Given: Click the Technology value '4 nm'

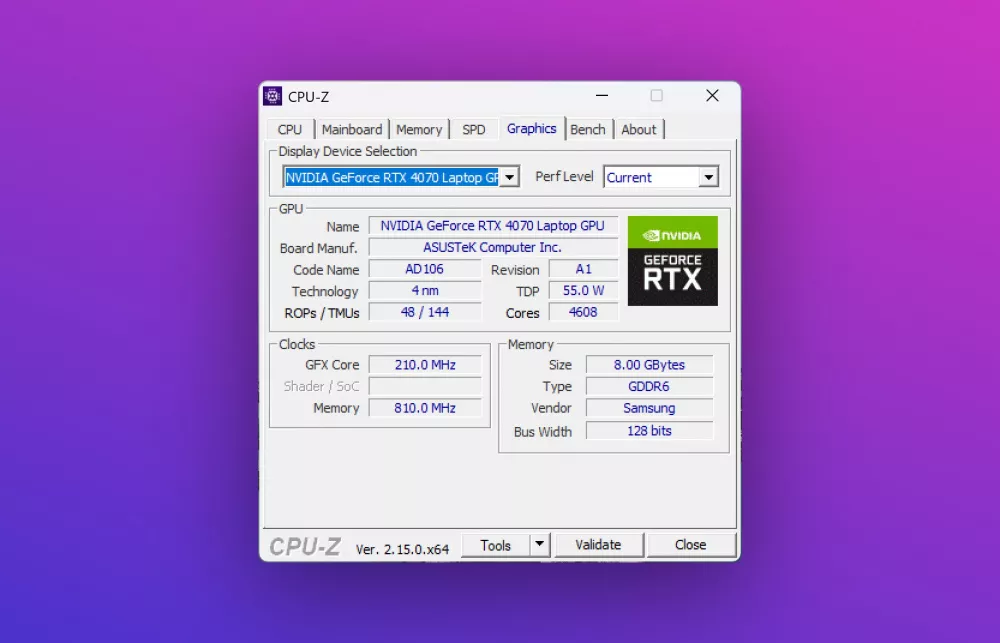Looking at the screenshot, I should click(425, 291).
